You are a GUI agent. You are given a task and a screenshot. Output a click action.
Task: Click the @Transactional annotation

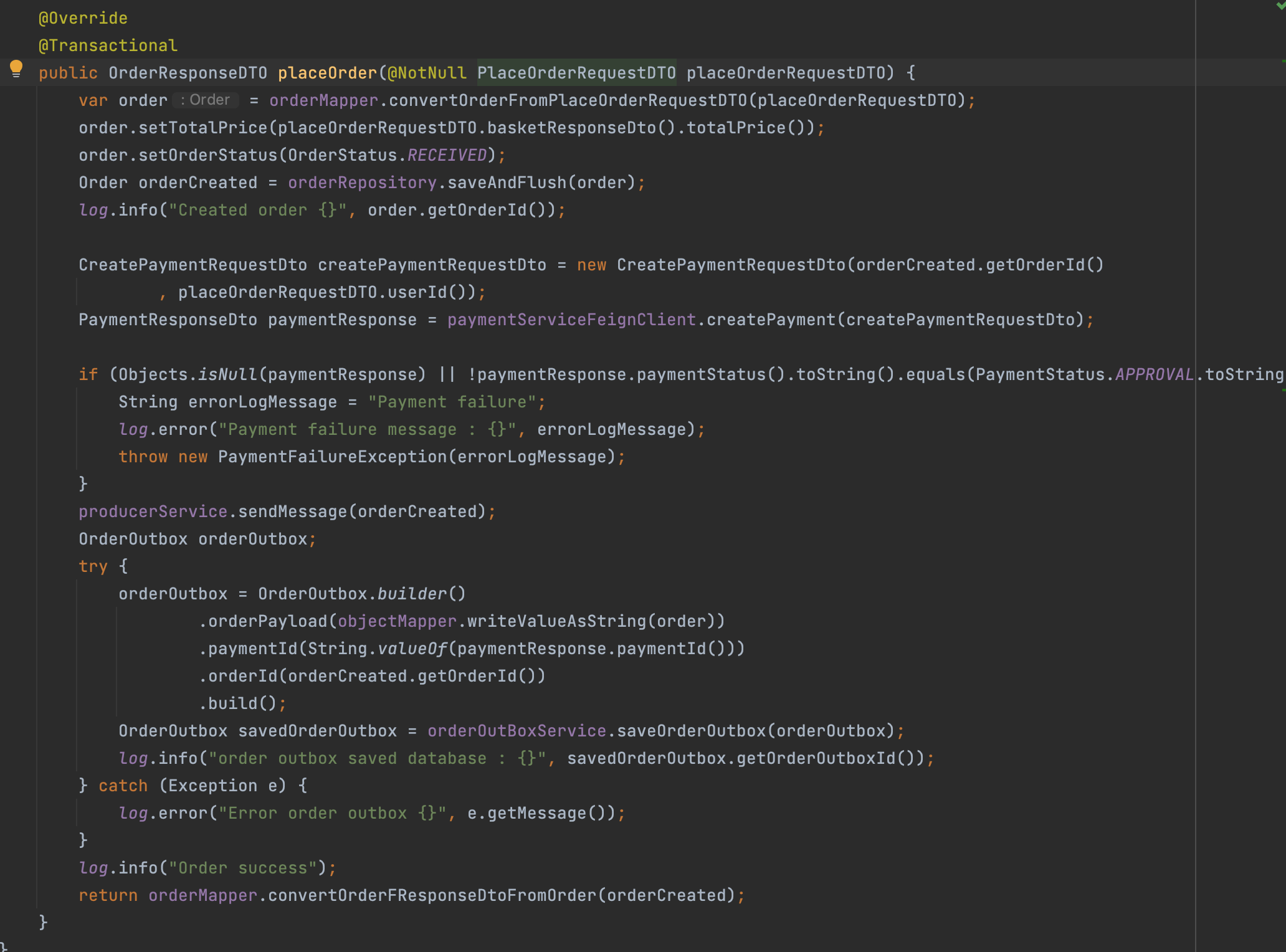107,45
